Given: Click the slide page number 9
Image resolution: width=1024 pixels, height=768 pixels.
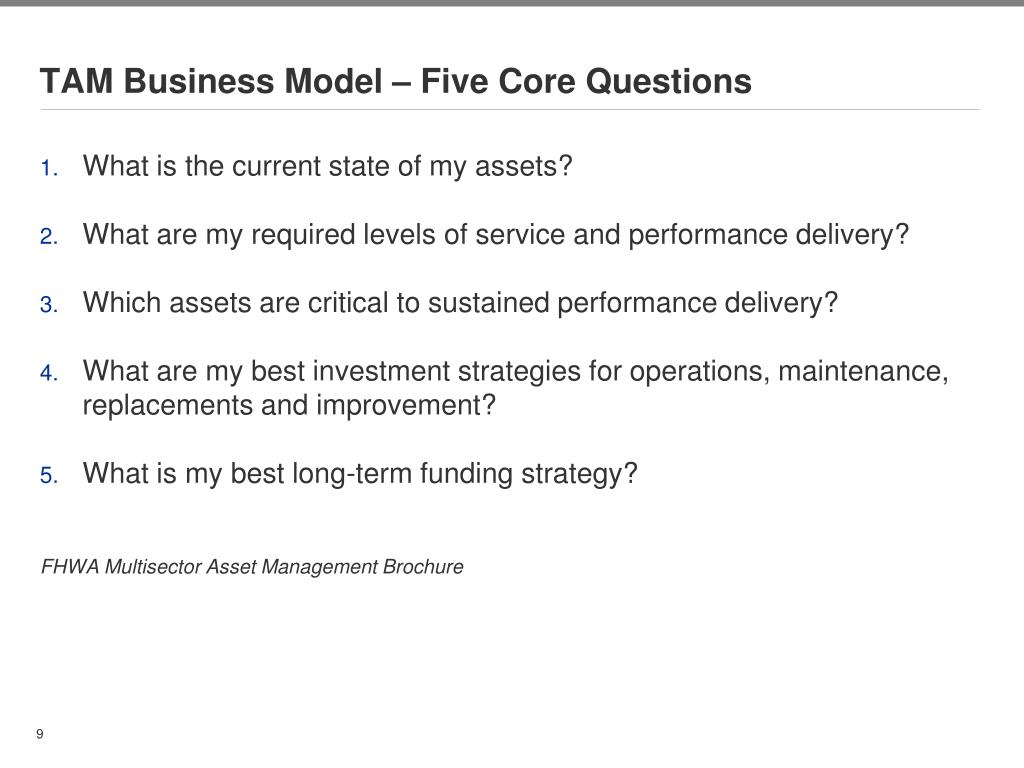Looking at the screenshot, I should [x=40, y=734].
